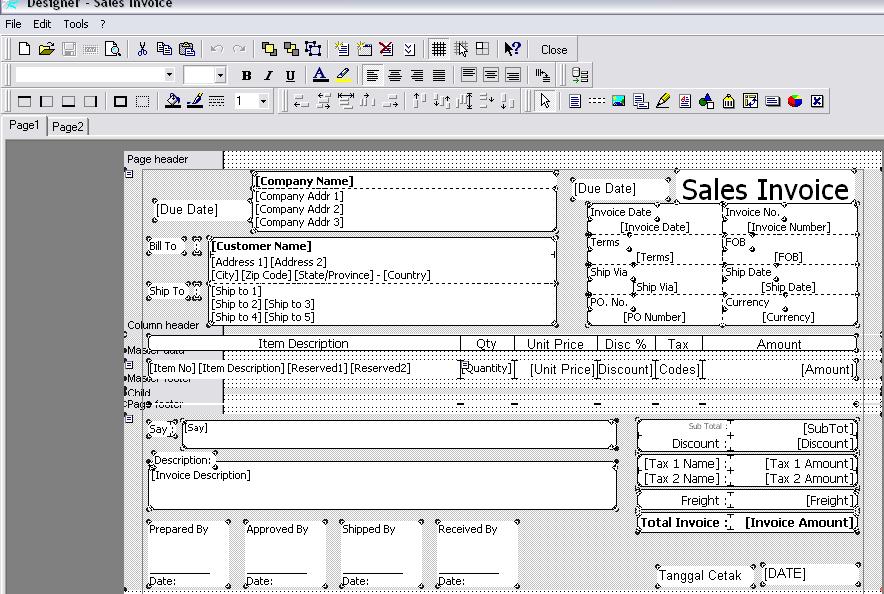Open a report file via folder icon
Screen dimensions: 884x594
click(47, 49)
